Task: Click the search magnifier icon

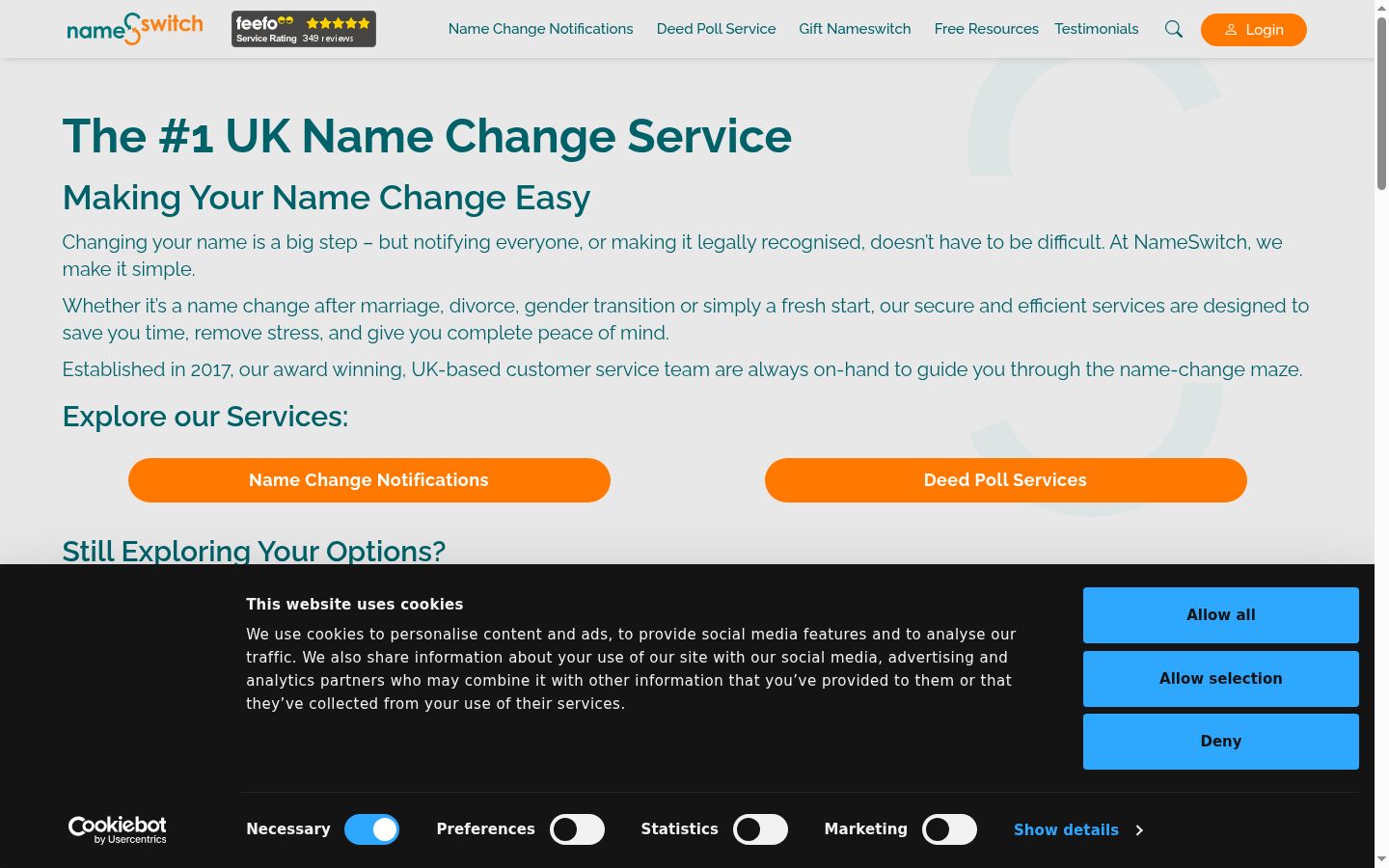Action: click(x=1174, y=29)
